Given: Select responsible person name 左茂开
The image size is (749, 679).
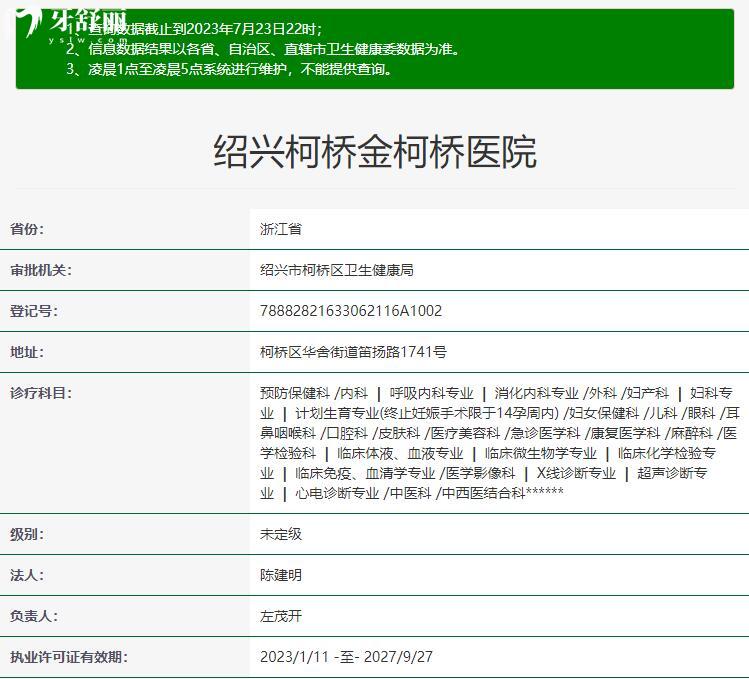Looking at the screenshot, I should pyautogui.click(x=281, y=616).
